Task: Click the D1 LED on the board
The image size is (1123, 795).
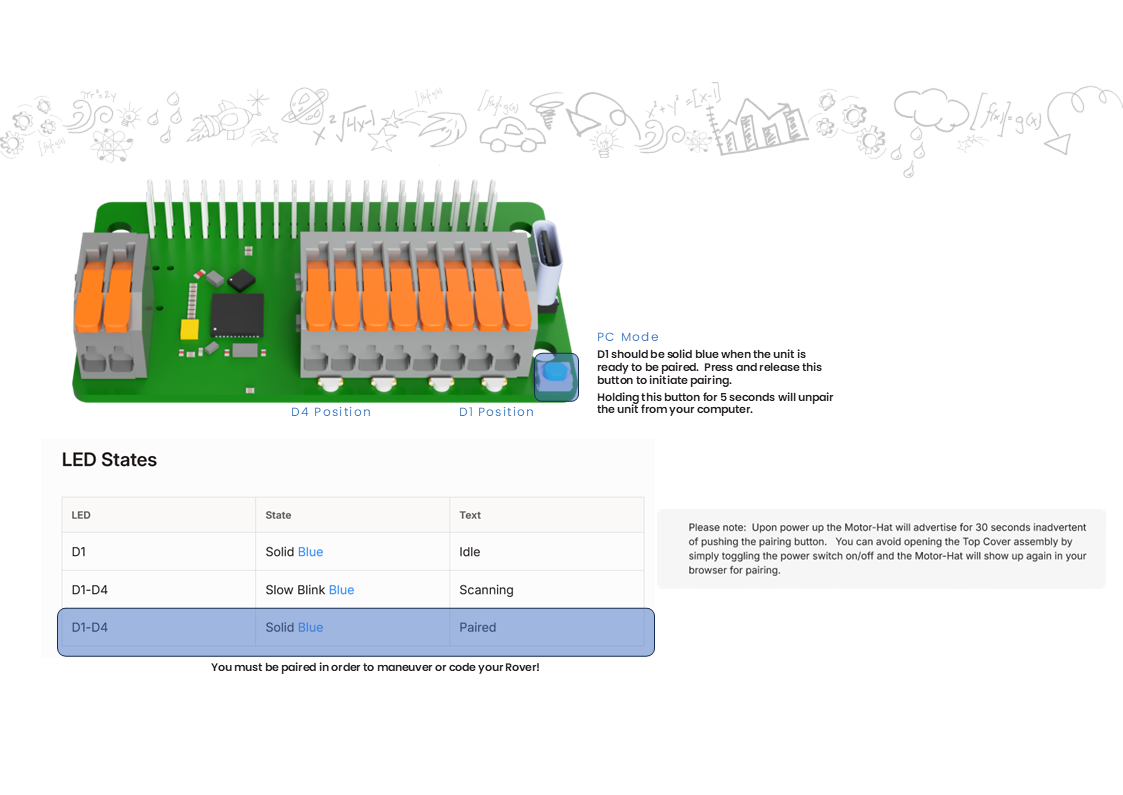Action: tap(495, 383)
